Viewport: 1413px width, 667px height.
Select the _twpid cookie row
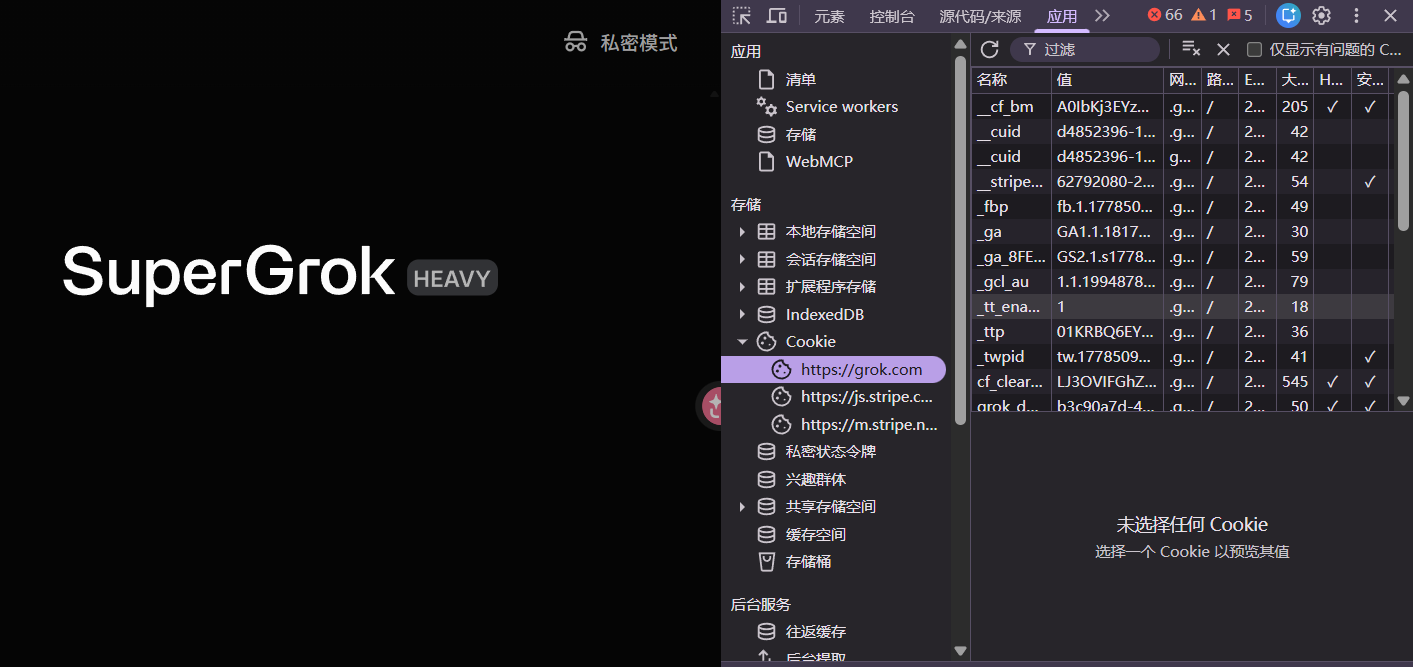1182,356
